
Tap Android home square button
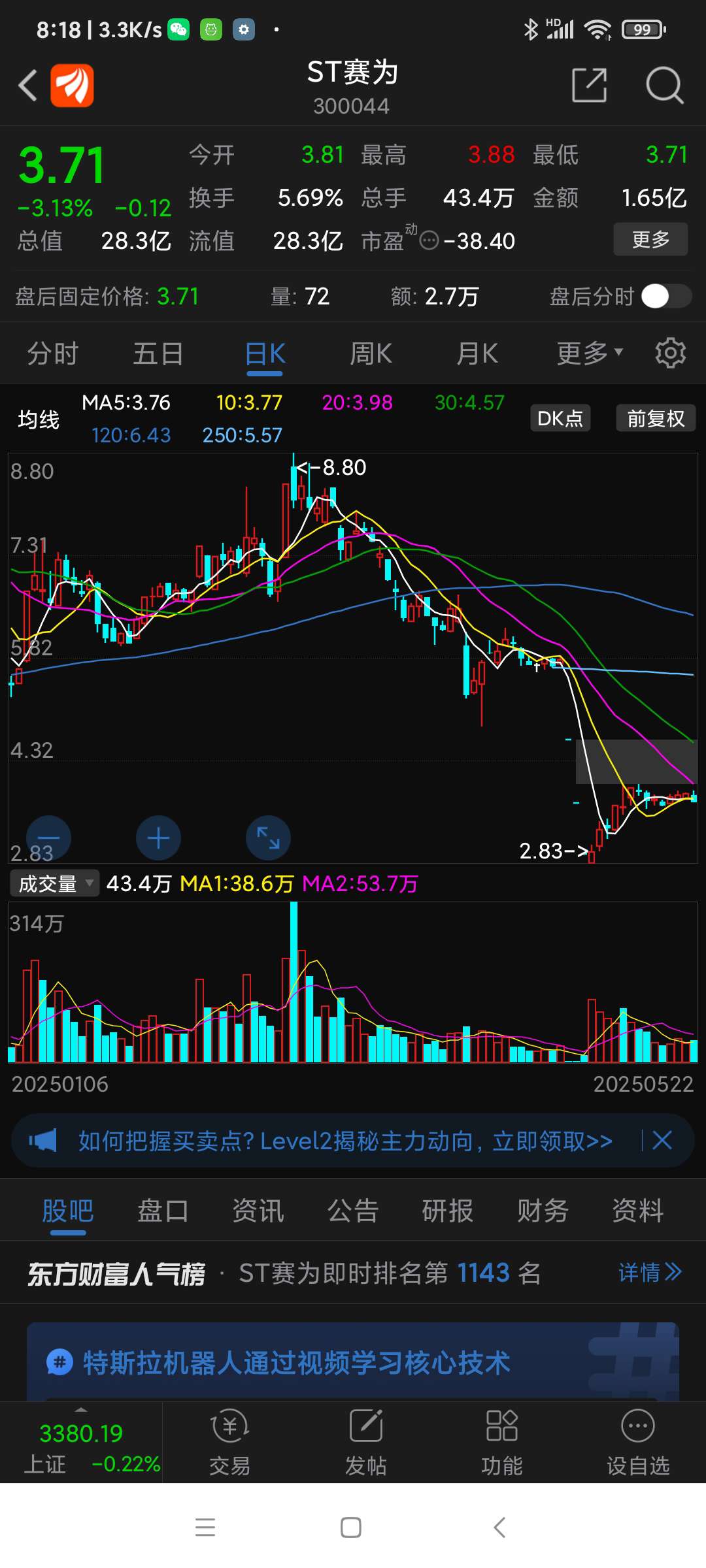pyautogui.click(x=351, y=1527)
